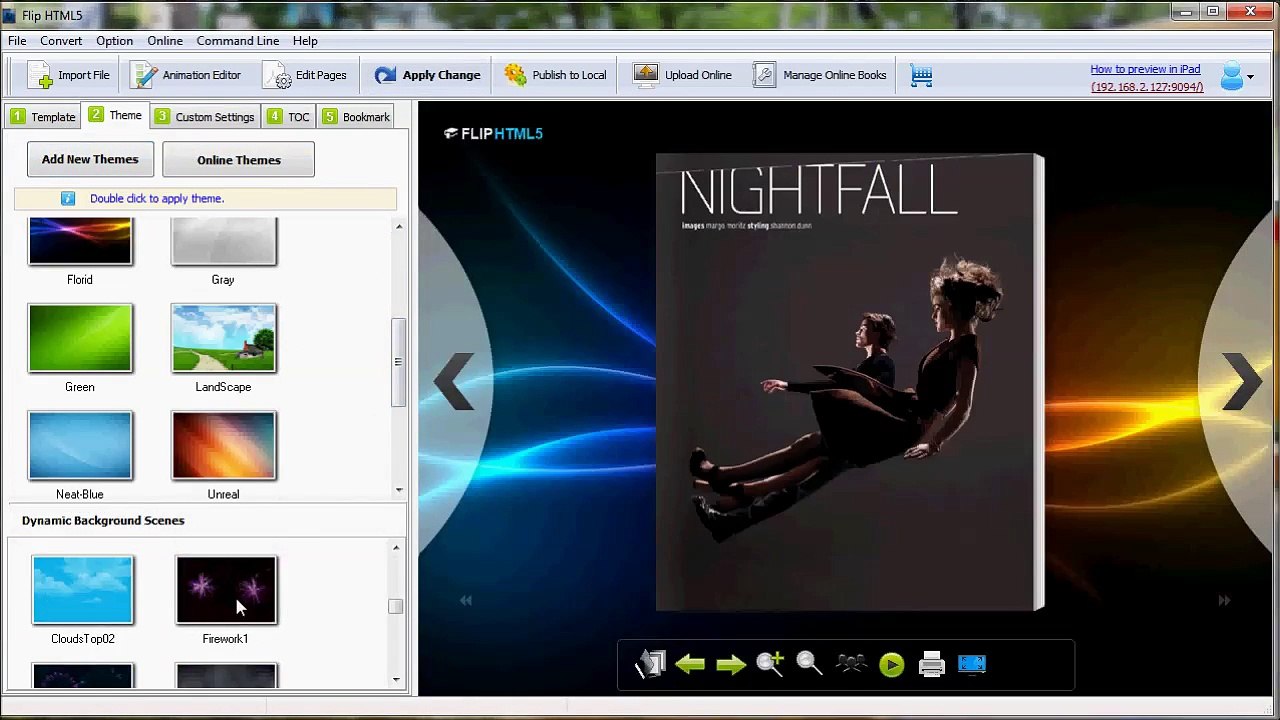The width and height of the screenshot is (1280, 720).
Task: Click the Online Themes button
Action: (238, 160)
